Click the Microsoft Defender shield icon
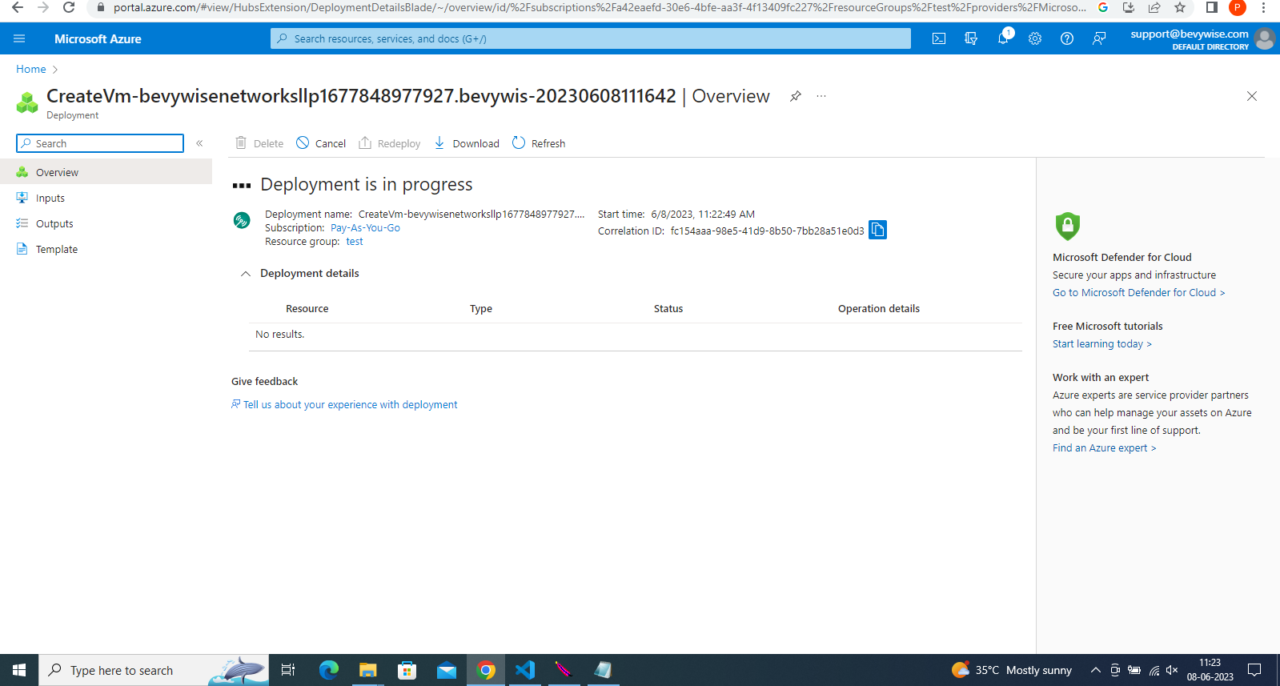The height and width of the screenshot is (686, 1280). coord(1067,225)
